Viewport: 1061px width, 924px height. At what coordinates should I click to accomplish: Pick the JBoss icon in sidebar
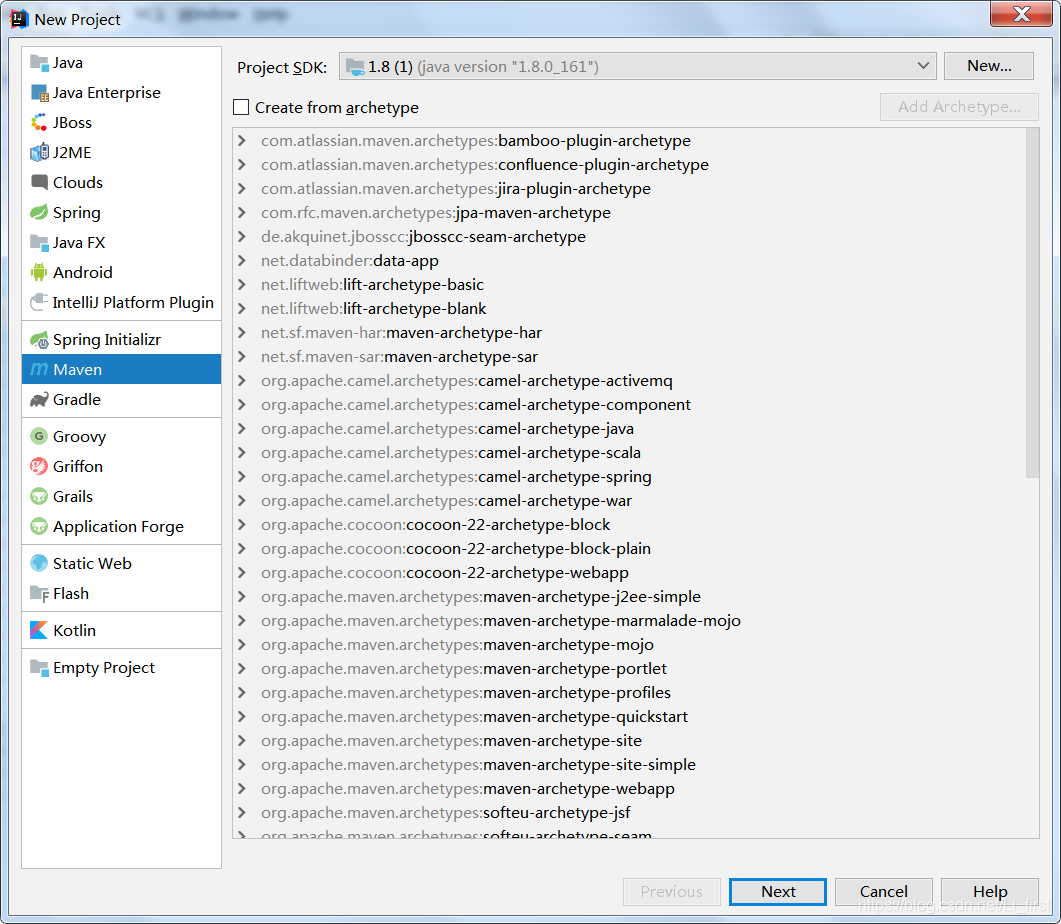(39, 122)
